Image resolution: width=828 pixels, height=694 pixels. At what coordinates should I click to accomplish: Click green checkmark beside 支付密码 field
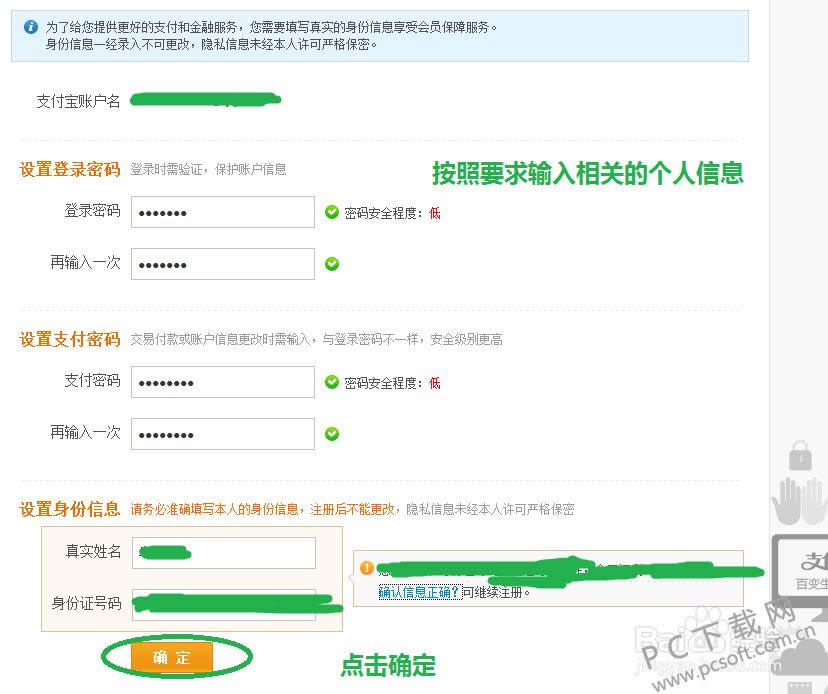coord(332,382)
